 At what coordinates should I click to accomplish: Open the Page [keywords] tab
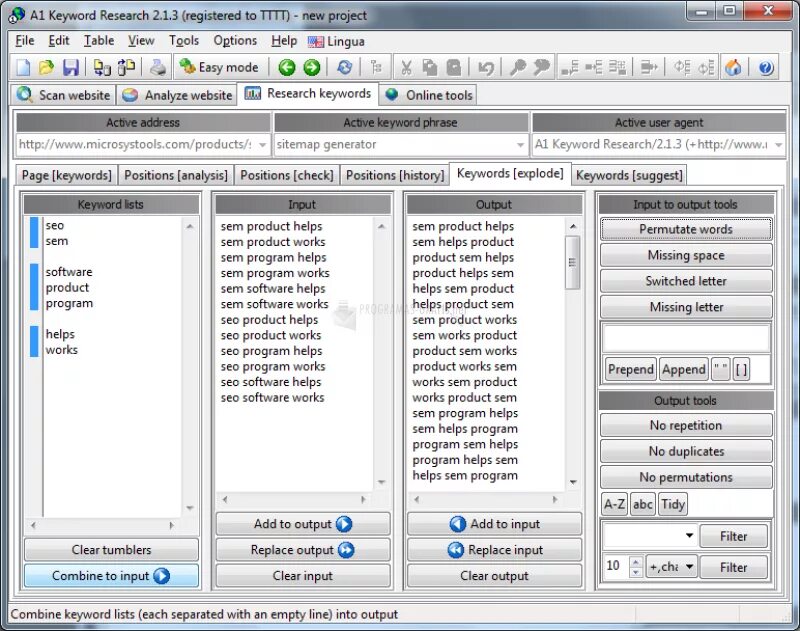pos(66,175)
